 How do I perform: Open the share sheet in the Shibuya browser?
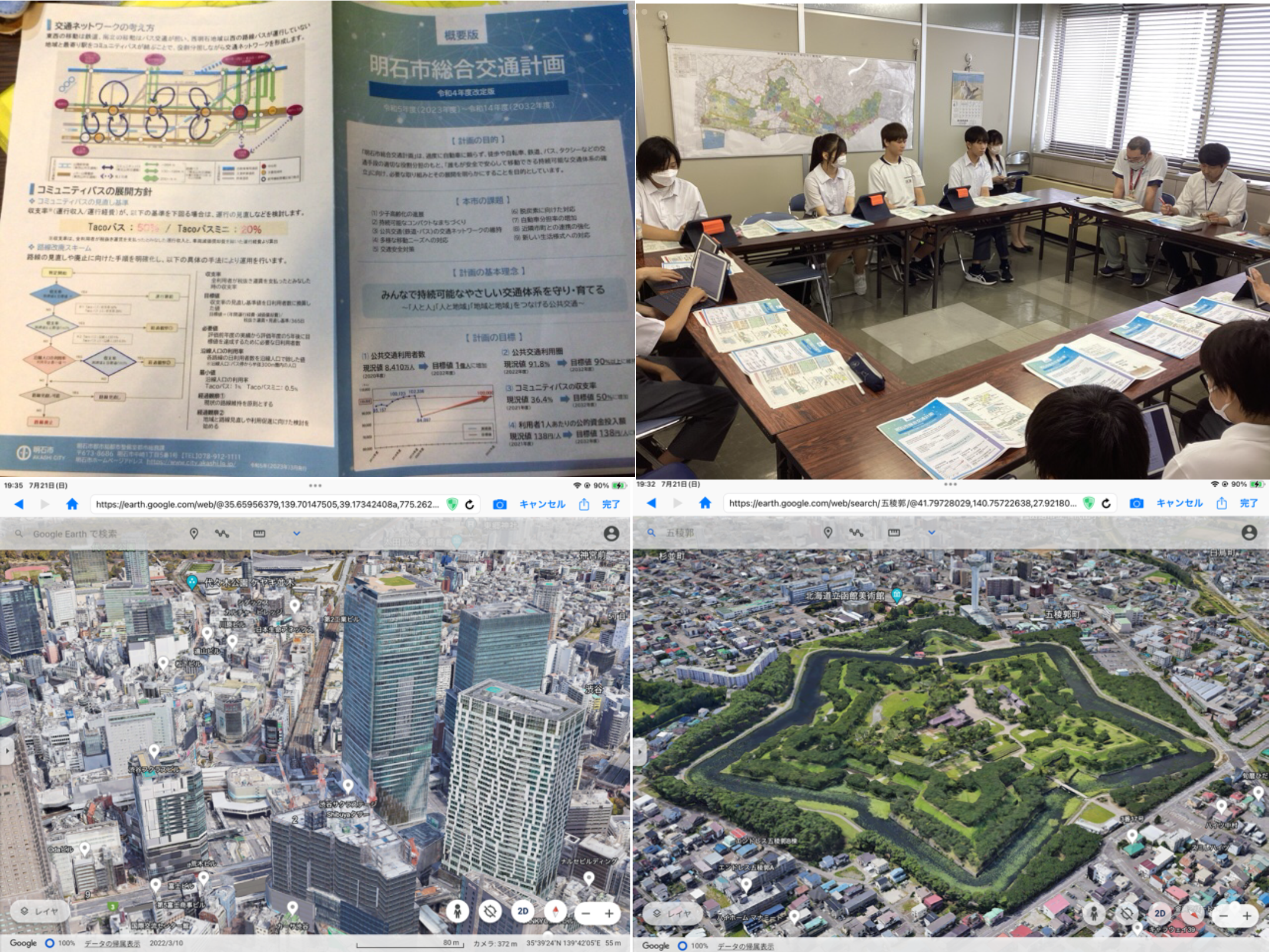coord(584,504)
